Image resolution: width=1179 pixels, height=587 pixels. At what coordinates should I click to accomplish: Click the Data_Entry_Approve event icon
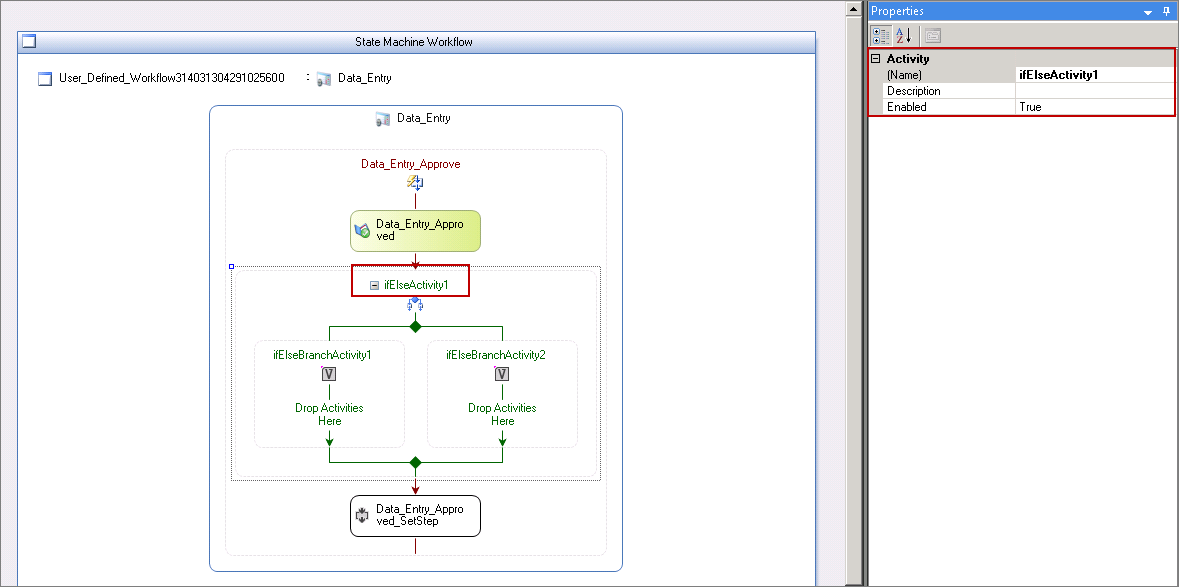coord(415,183)
